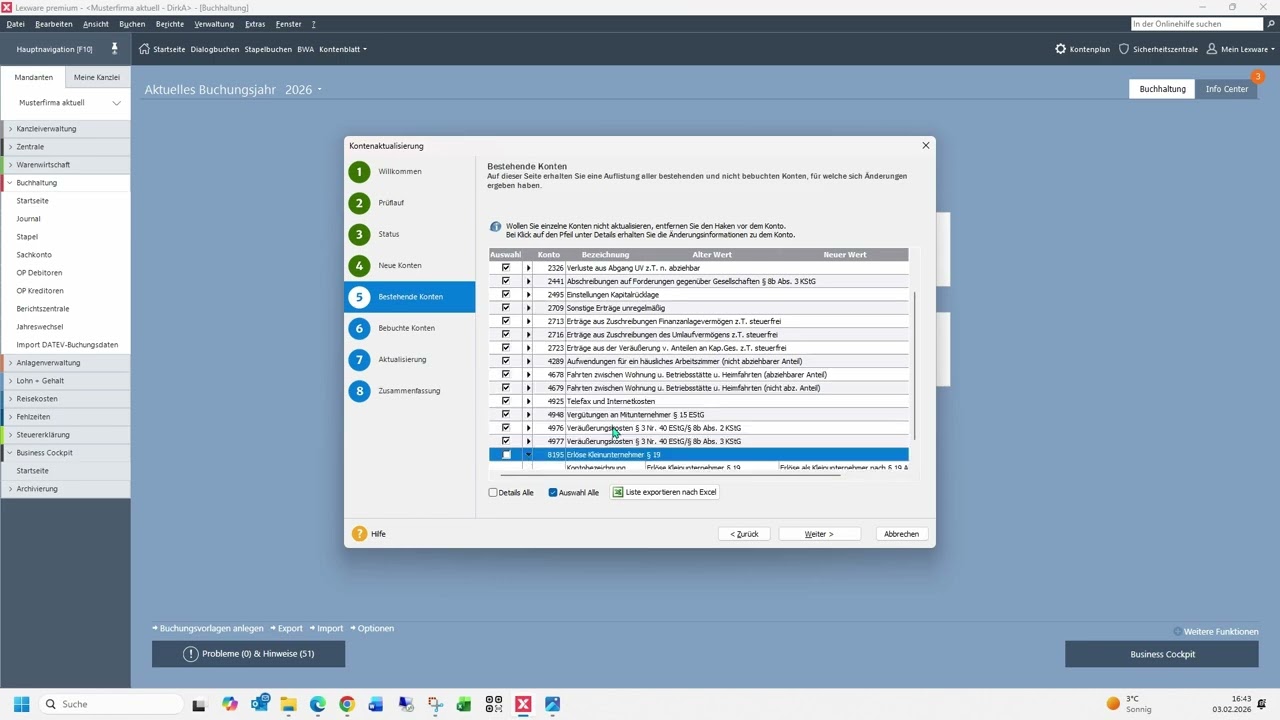Viewport: 1280px width, 720px height.
Task: Open Windows Start menu in the taskbar
Action: (21, 704)
